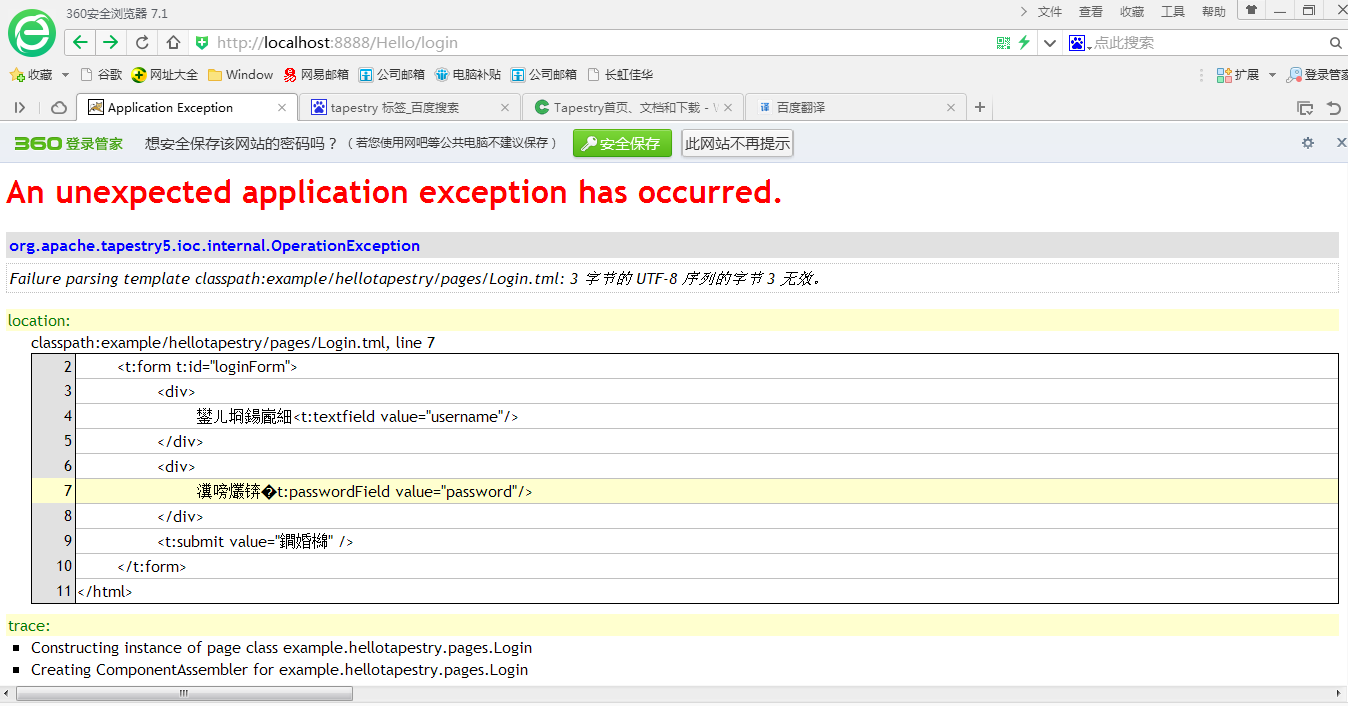Open password bar settings gear
This screenshot has width=1348, height=706.
(1308, 143)
